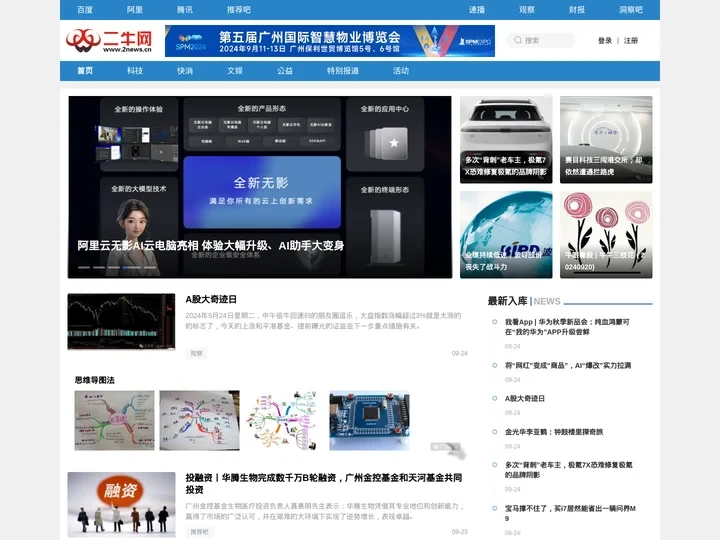Open A股大奇迹日 in the 最新入库 list
The height and width of the screenshot is (540, 720).
pos(524,399)
